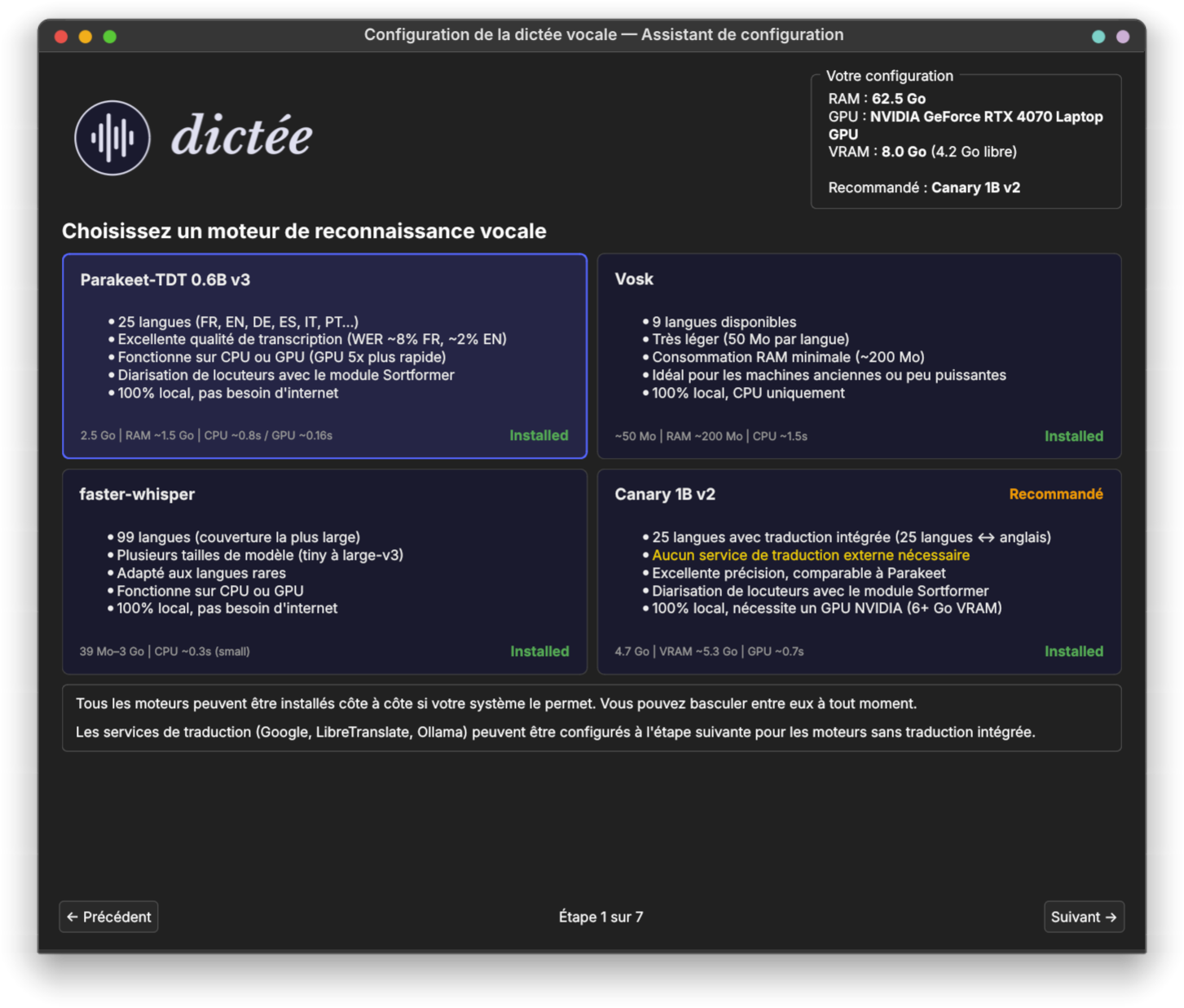Click '~50 Mo | RAM ~200 Mo | CPU ~1.5s' spec line
Image resolution: width=1184 pixels, height=1008 pixels.
click(x=711, y=436)
